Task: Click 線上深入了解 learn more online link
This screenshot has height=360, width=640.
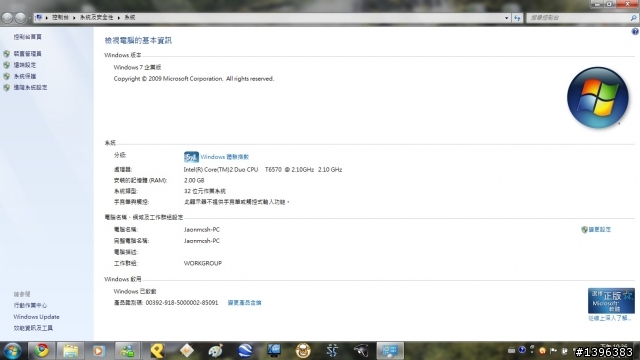Action: pyautogui.click(x=610, y=318)
